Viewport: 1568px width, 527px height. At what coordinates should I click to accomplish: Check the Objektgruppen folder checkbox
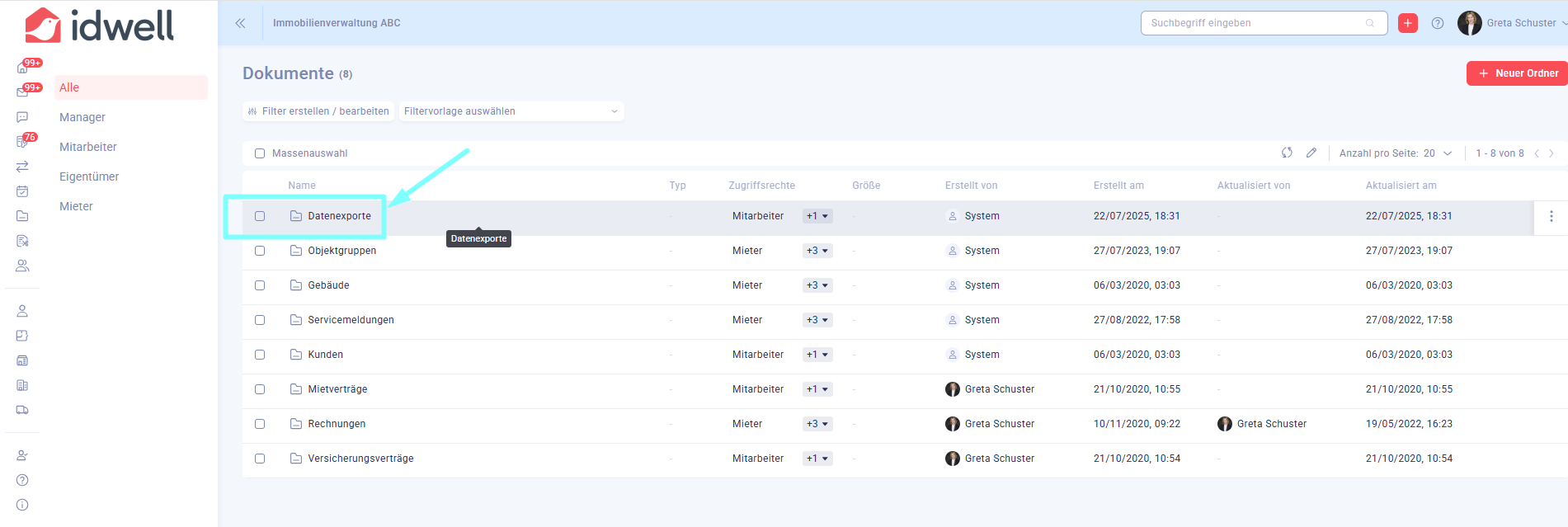pos(260,251)
